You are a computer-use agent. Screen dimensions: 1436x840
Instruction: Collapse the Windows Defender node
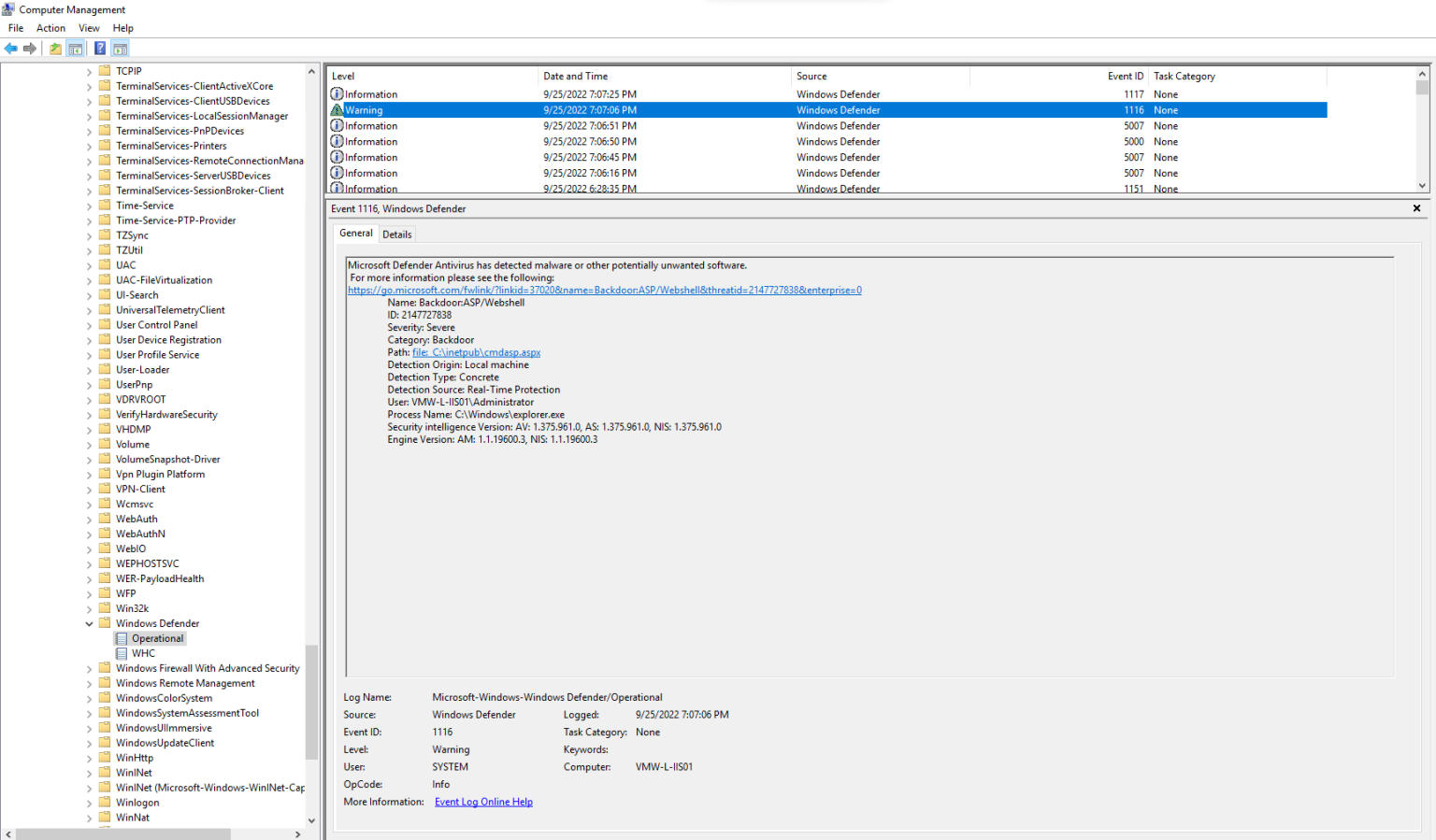[89, 623]
